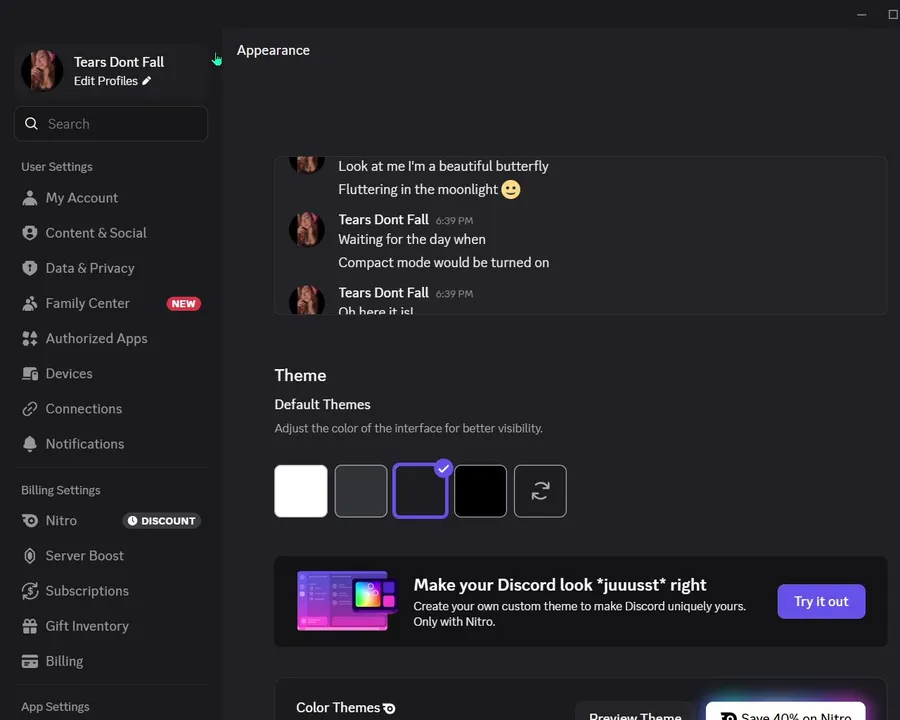The width and height of the screenshot is (900, 720).
Task: Select the sync with computer theme option
Action: [540, 491]
